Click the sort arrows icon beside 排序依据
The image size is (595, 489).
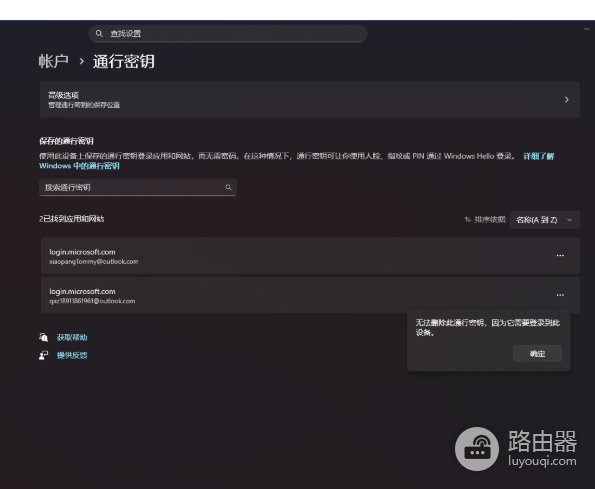click(x=468, y=219)
